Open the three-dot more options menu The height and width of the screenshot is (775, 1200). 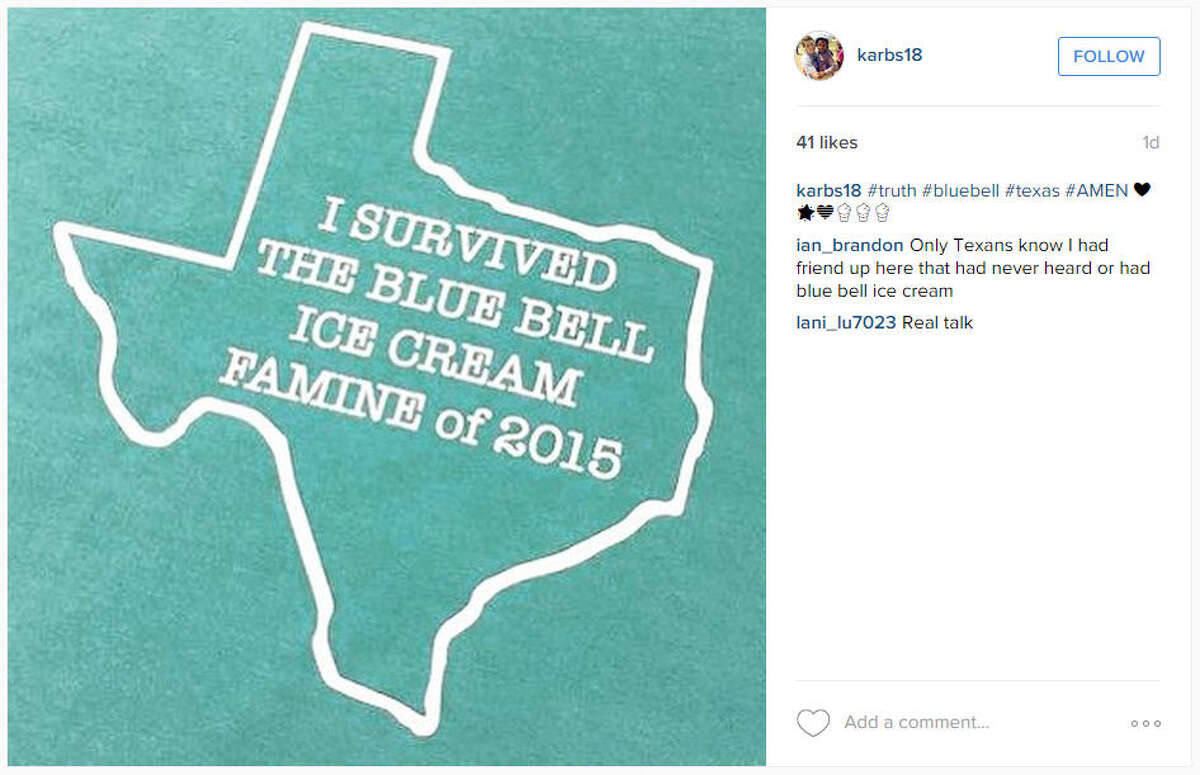1145,723
